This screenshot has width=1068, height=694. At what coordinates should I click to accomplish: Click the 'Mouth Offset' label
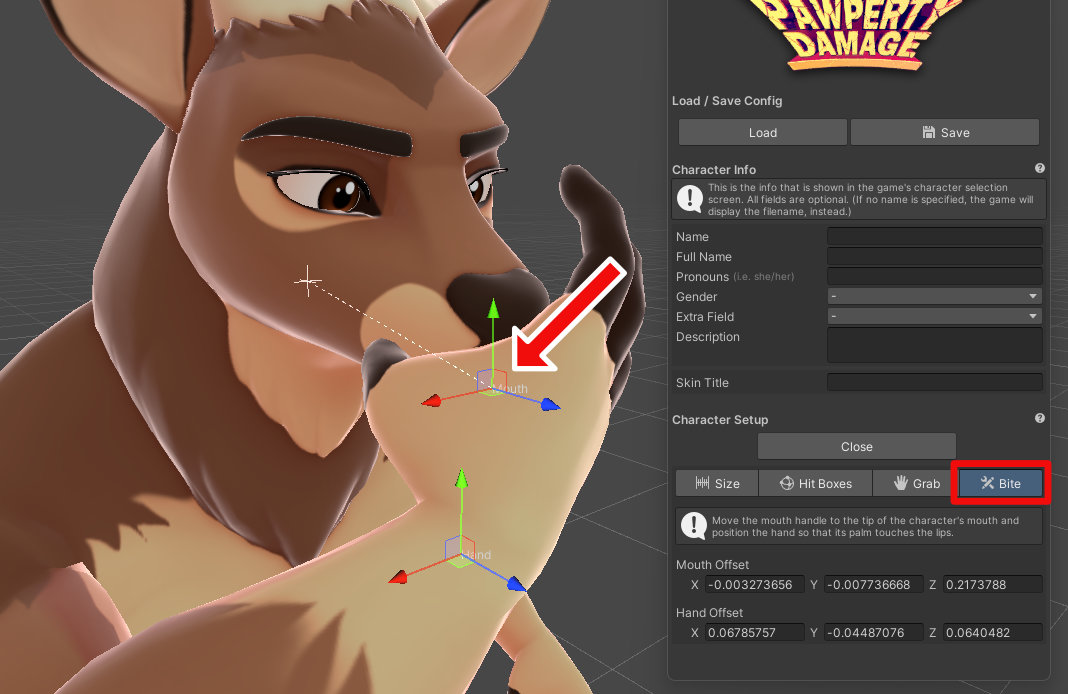[712, 565]
